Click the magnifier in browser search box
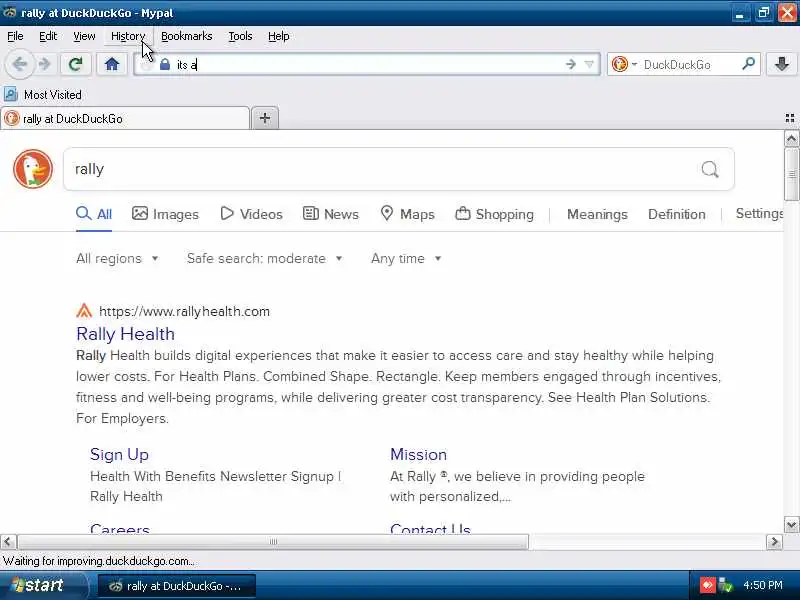Image resolution: width=800 pixels, height=600 pixels. pos(748,64)
